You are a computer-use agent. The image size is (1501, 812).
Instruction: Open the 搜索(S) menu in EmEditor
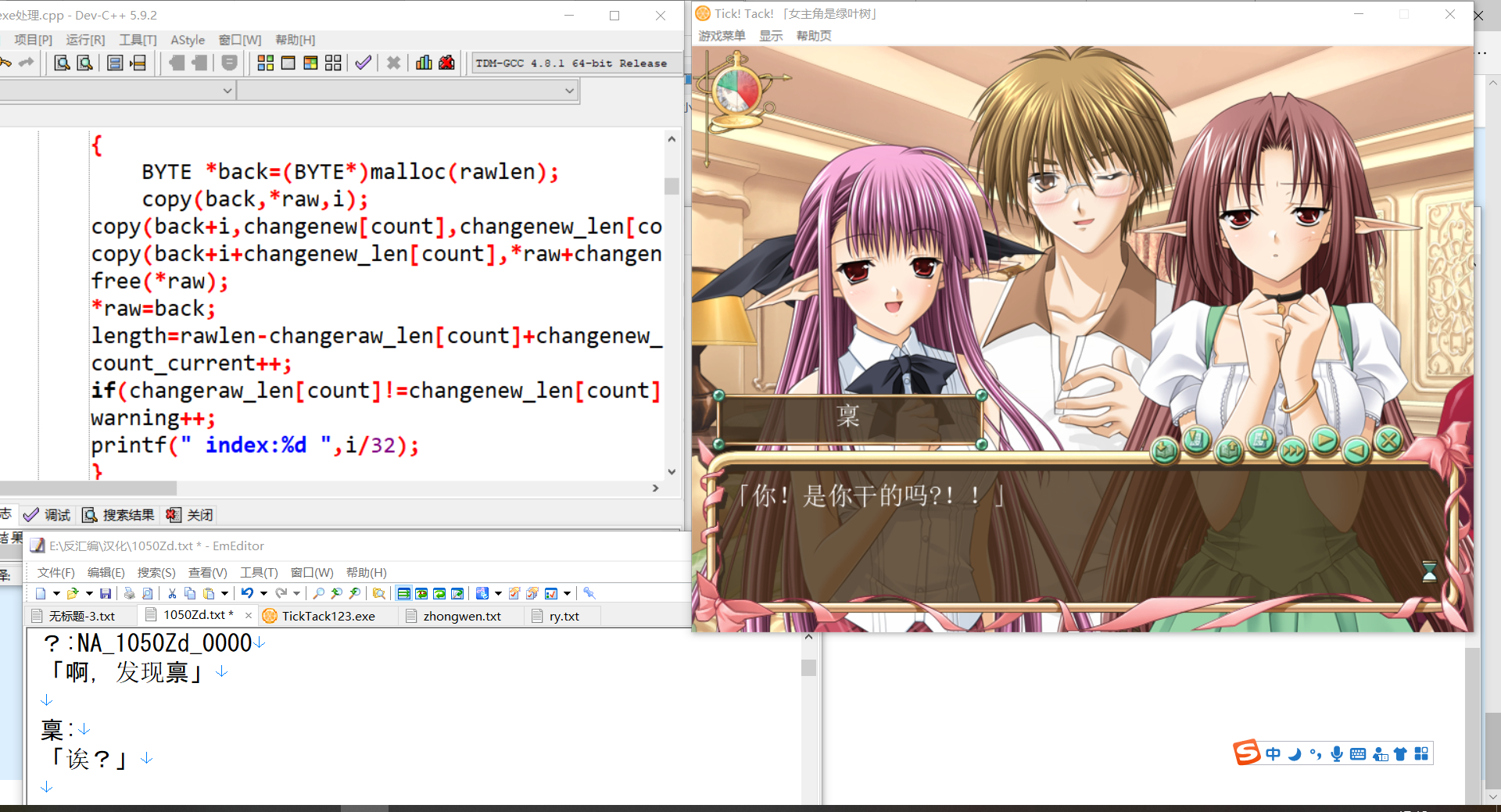pyautogui.click(x=156, y=573)
